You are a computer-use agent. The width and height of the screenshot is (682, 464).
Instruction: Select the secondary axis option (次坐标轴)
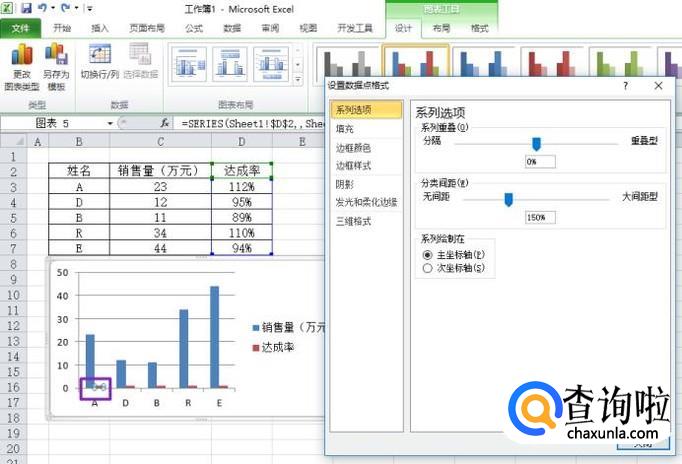click(428, 268)
